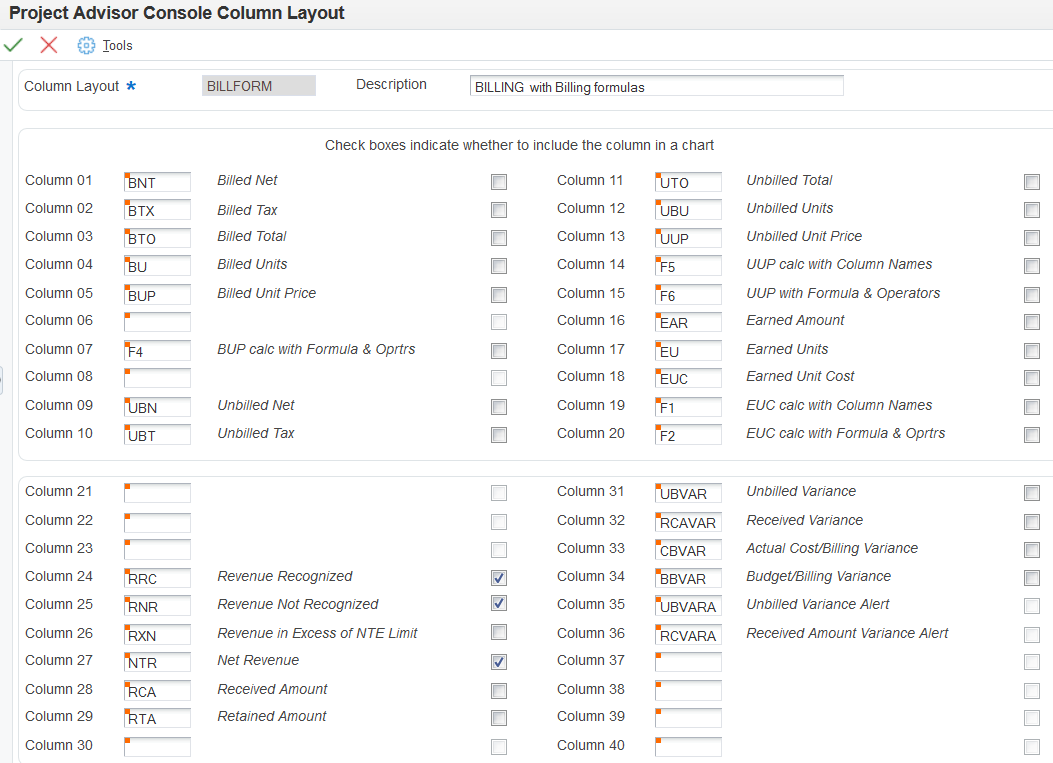Check the Retained Amount checkbox

point(499,718)
